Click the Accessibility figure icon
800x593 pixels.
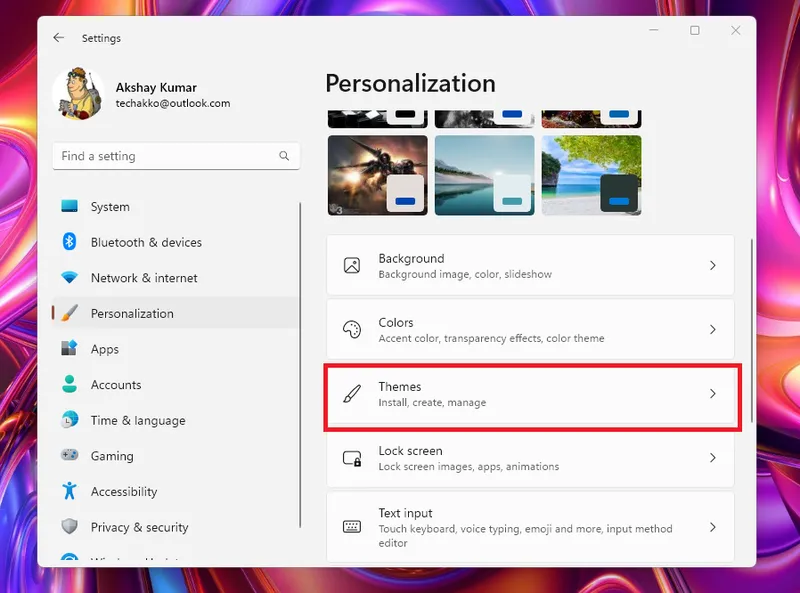click(69, 490)
